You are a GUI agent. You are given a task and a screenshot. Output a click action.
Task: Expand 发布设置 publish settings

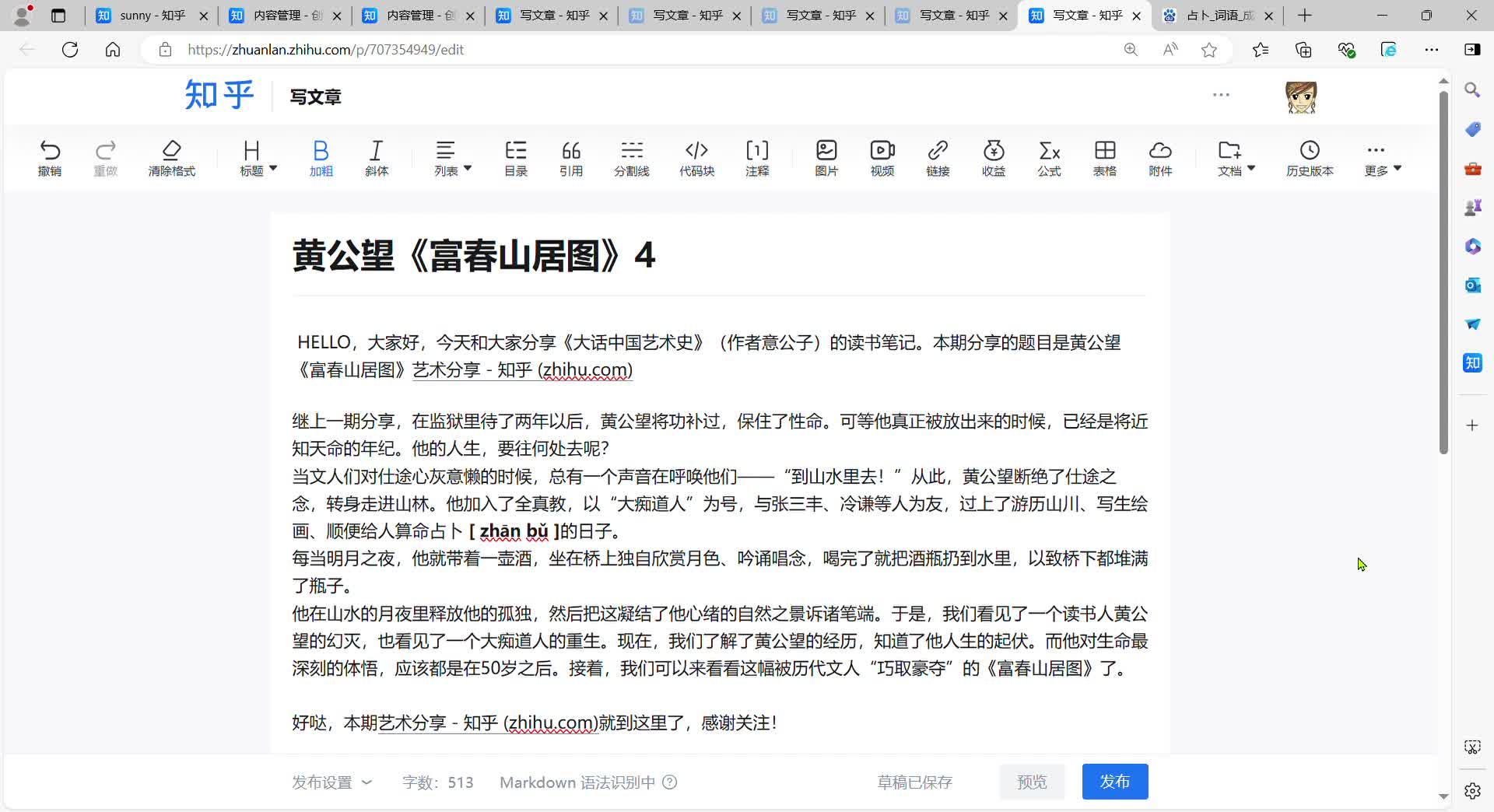coord(331,782)
